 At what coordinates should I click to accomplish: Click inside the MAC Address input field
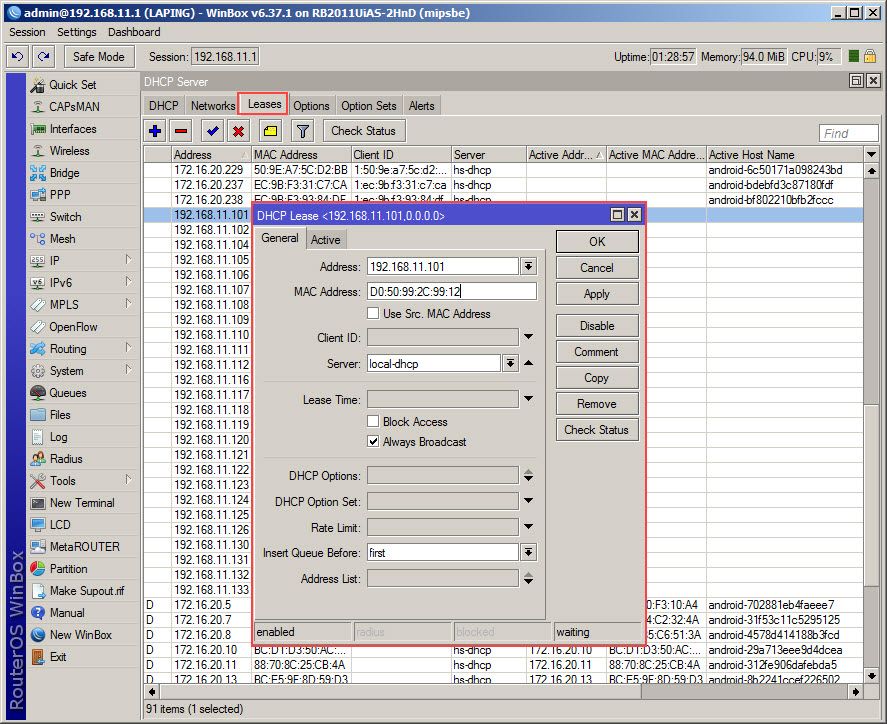(450, 293)
